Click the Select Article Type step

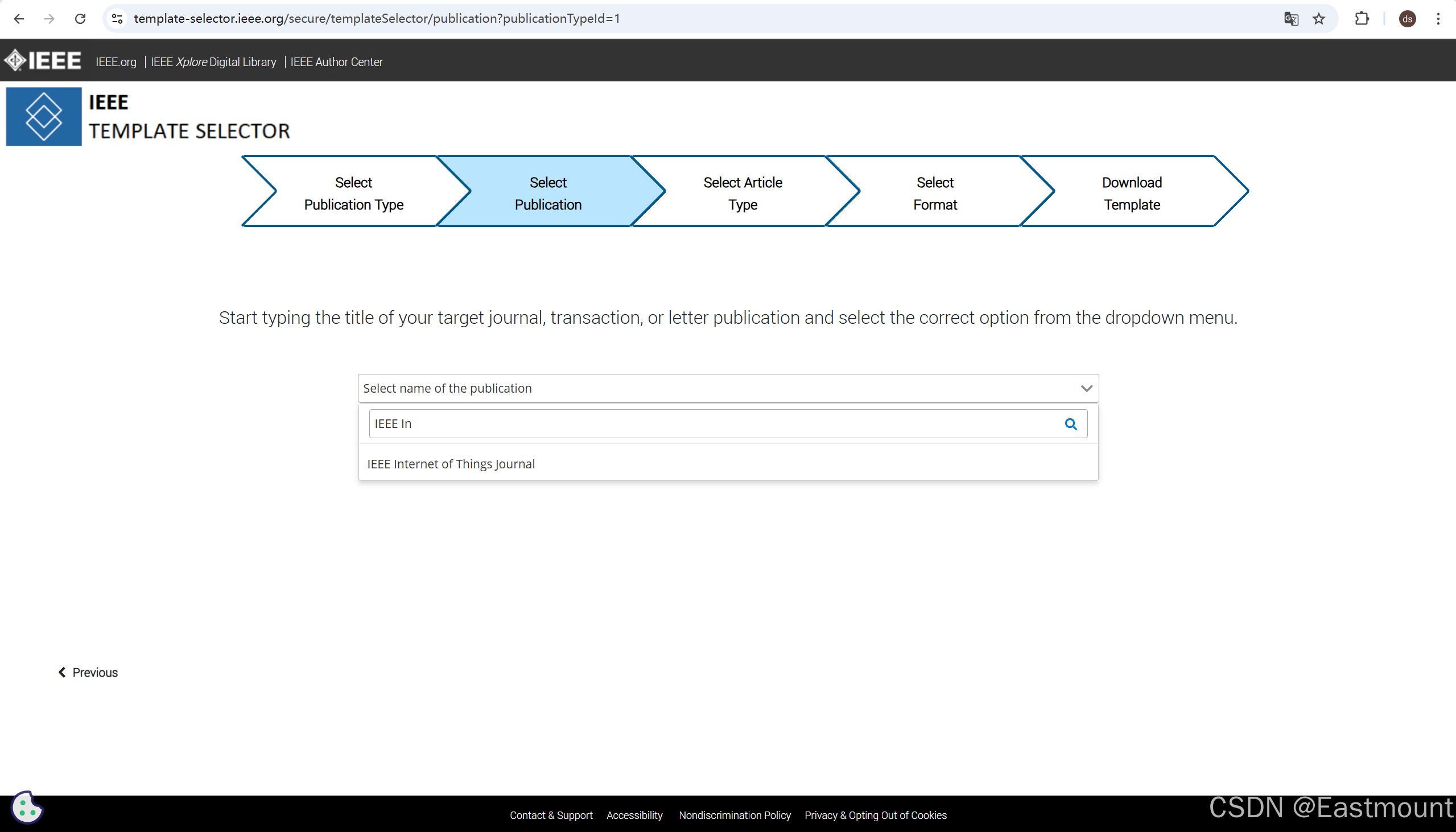click(742, 193)
